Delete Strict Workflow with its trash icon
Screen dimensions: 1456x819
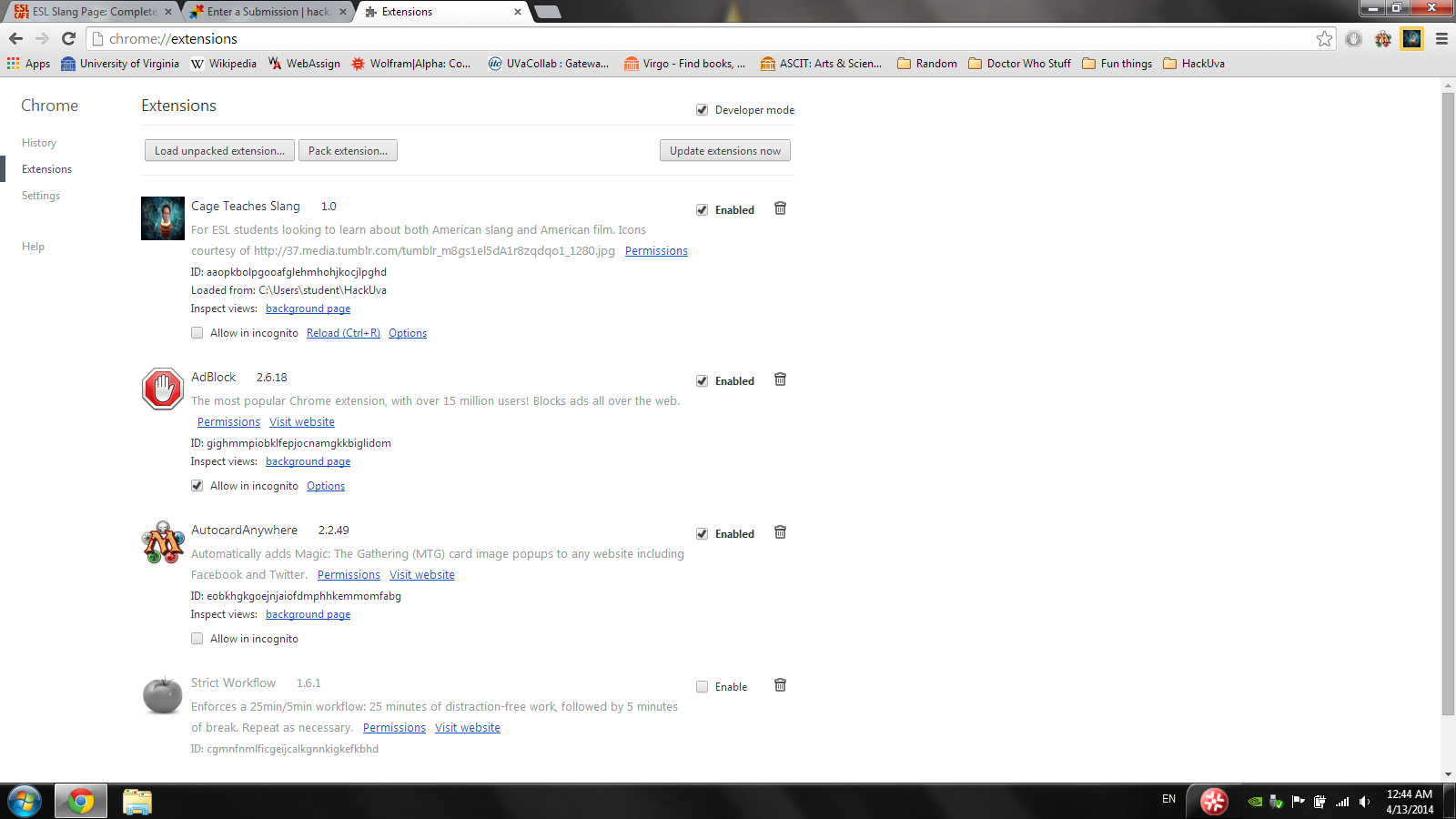[780, 685]
